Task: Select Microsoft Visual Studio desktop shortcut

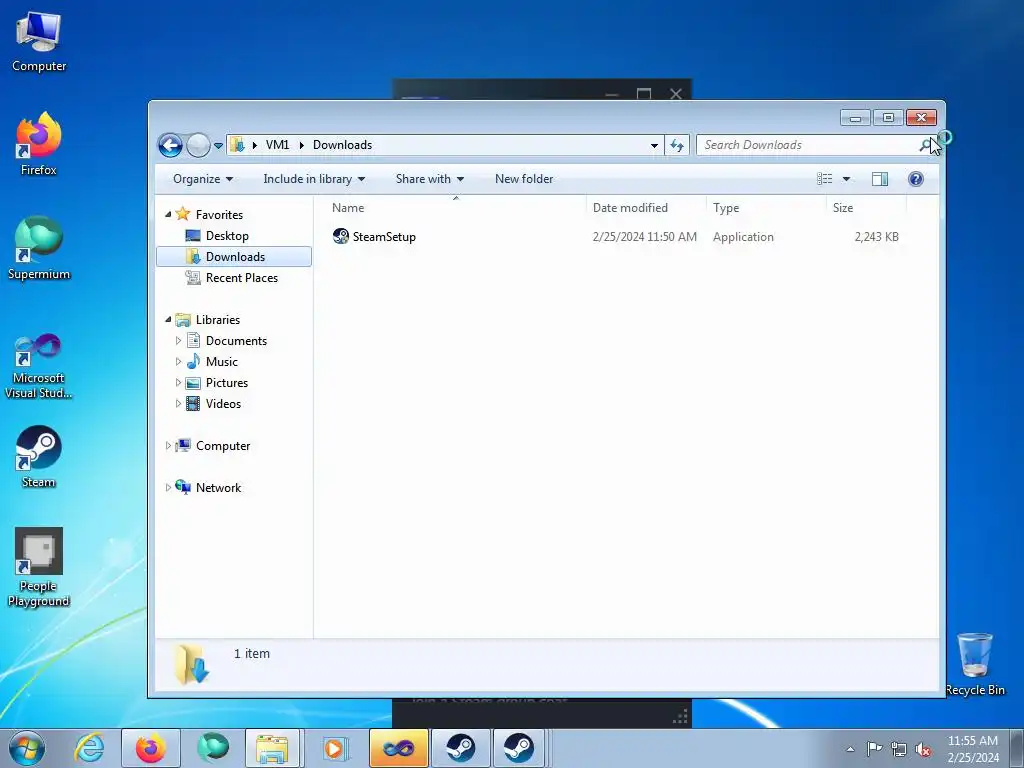Action: click(x=39, y=366)
